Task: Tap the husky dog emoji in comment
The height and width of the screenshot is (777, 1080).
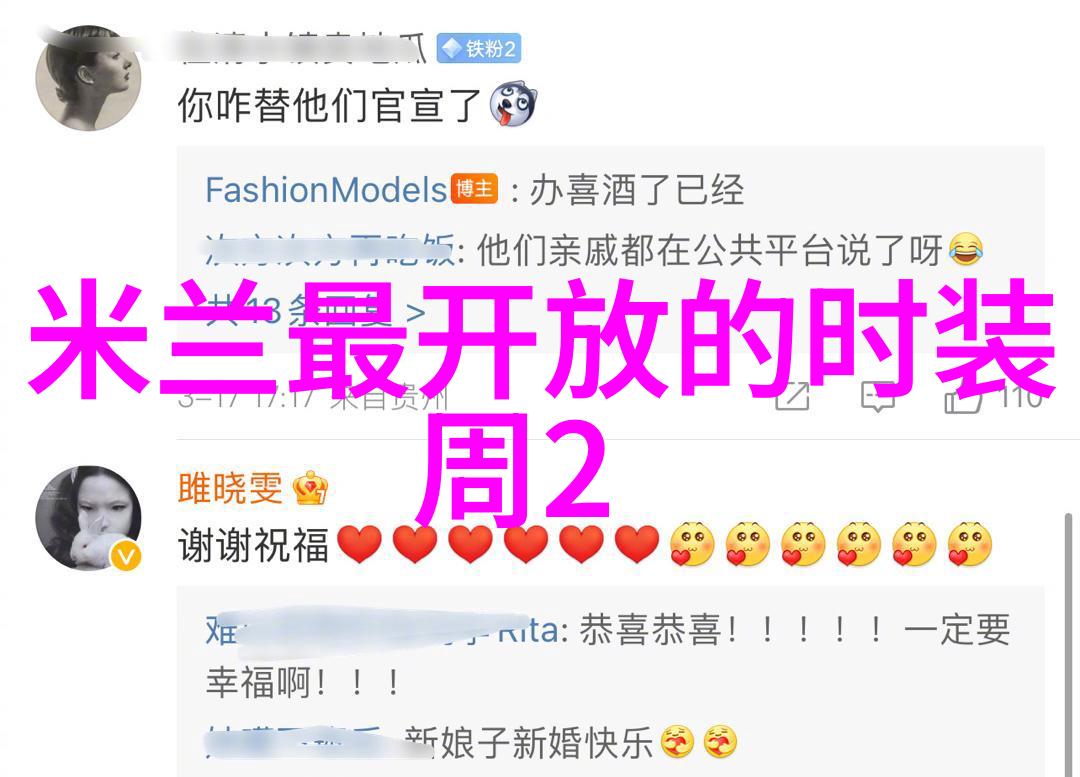Action: click(x=513, y=105)
